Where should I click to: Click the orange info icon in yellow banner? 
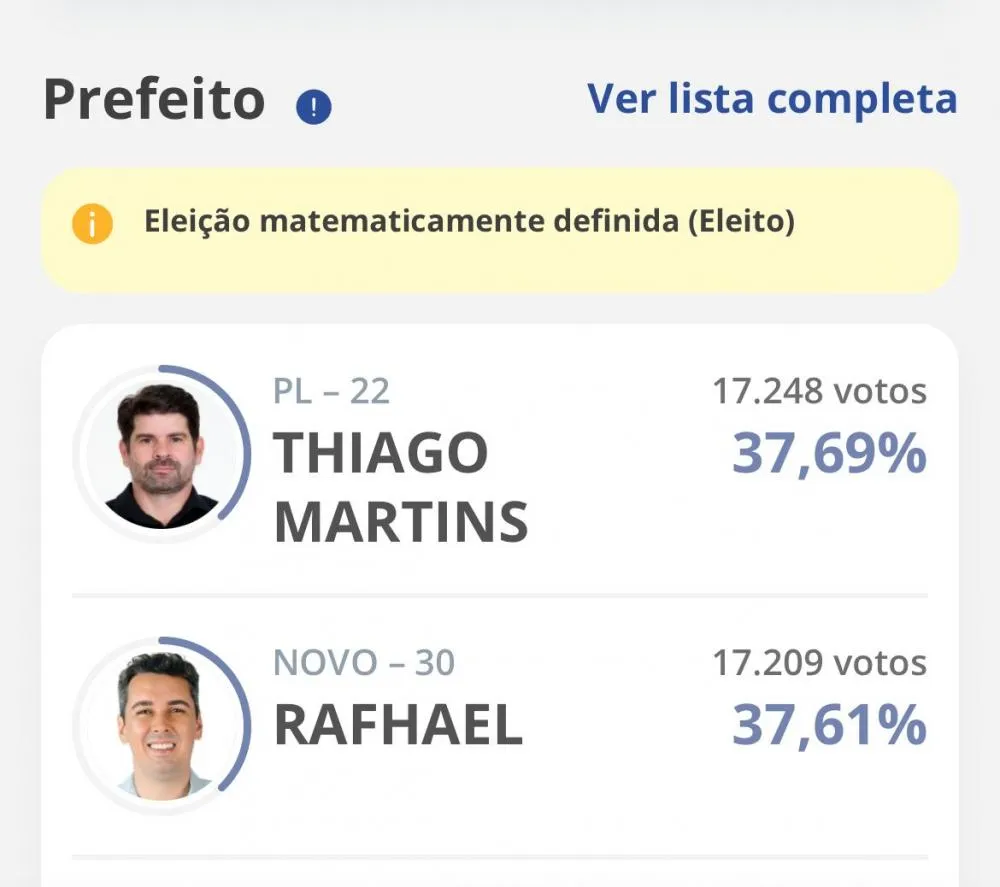[x=92, y=224]
